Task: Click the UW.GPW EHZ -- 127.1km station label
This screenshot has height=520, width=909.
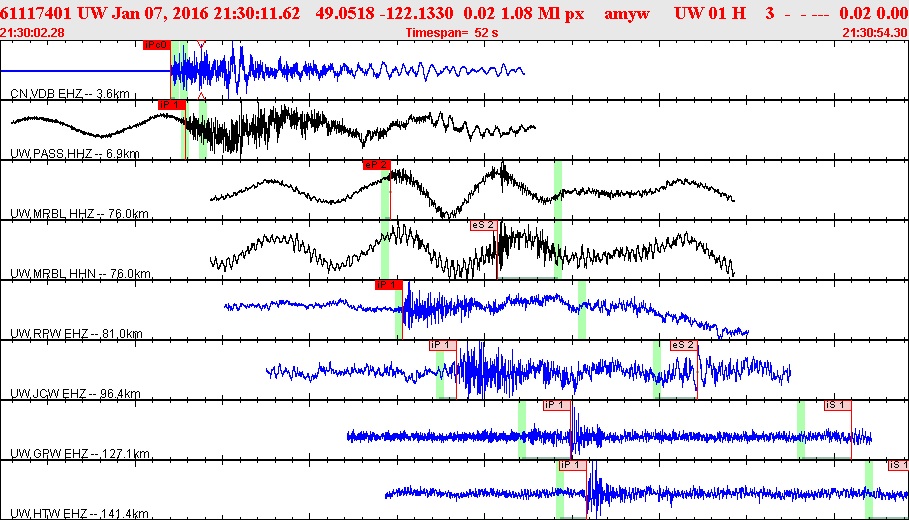Action: point(79,453)
